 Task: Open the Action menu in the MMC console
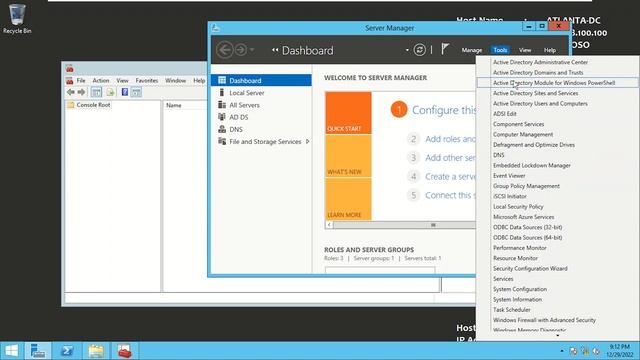click(101, 80)
